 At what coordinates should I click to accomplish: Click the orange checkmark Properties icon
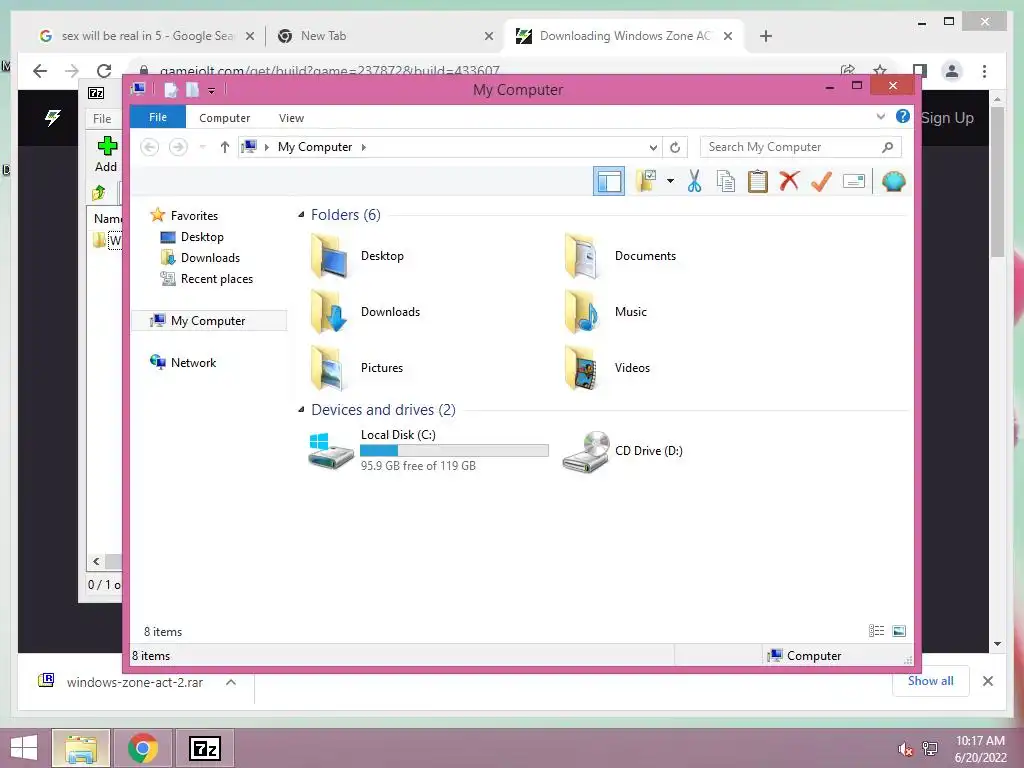pyautogui.click(x=821, y=181)
